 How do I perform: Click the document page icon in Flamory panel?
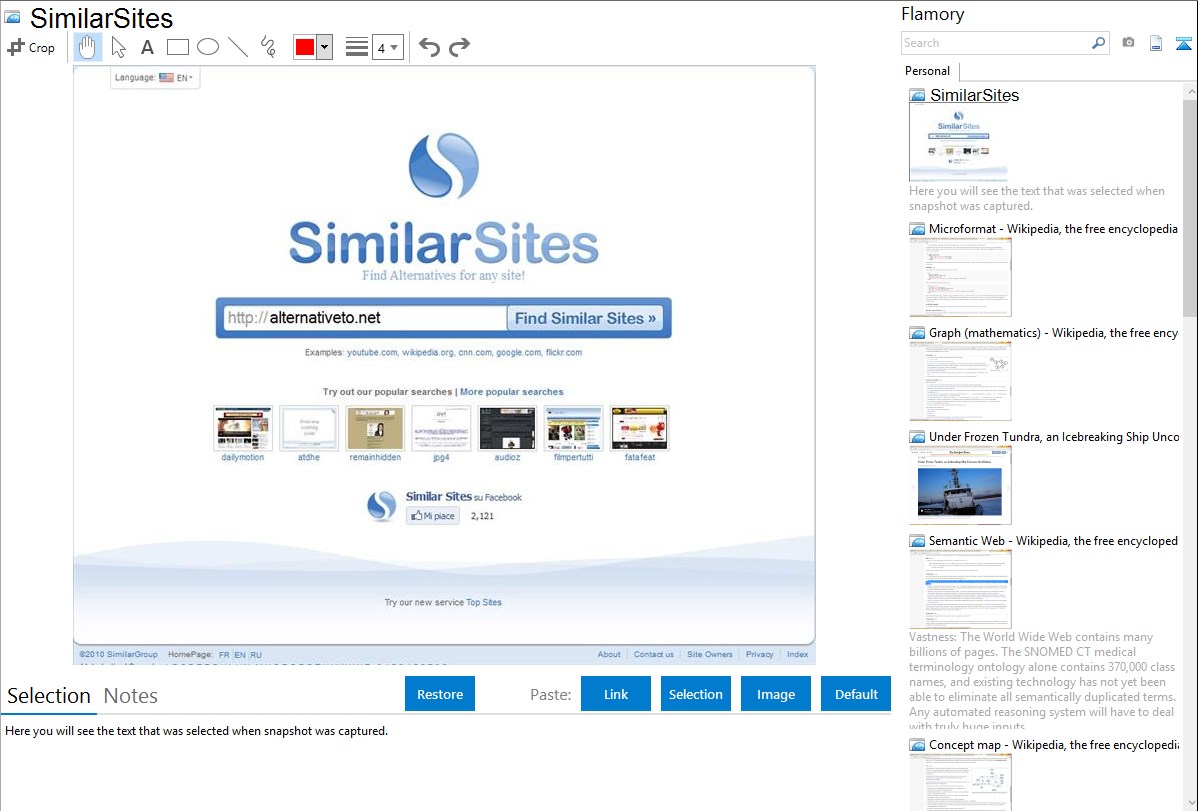(x=1156, y=43)
